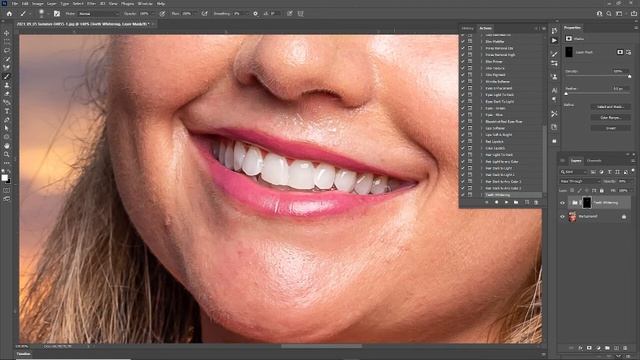
Task: Delete layer using the trash icon
Action: [x=625, y=348]
